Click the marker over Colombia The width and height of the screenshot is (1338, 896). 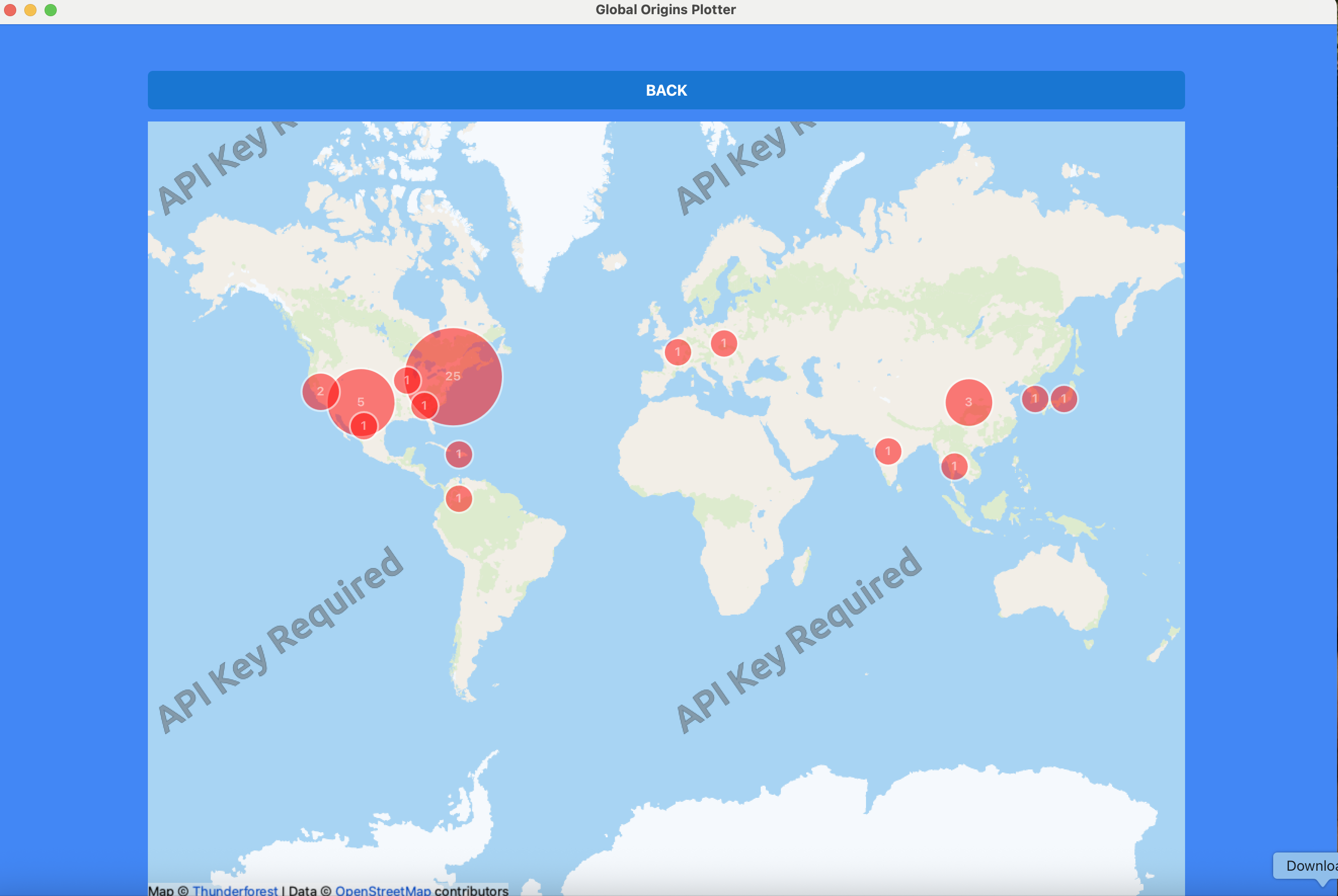458,499
